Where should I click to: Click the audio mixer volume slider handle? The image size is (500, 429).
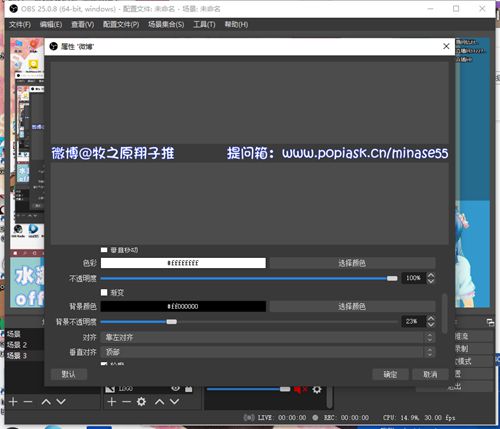click(x=285, y=389)
